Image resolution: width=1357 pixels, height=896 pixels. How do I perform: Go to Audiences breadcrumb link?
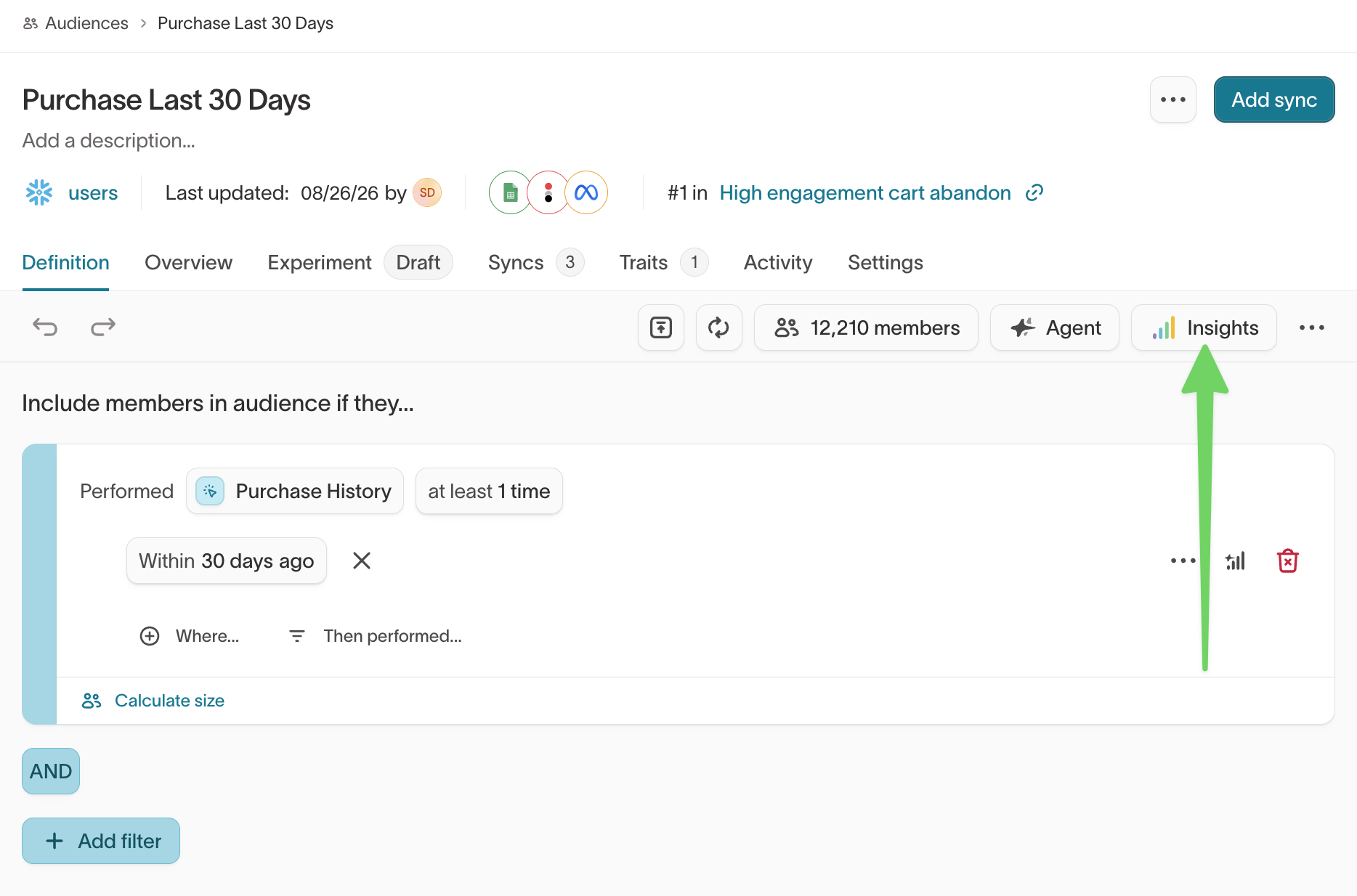pos(86,23)
